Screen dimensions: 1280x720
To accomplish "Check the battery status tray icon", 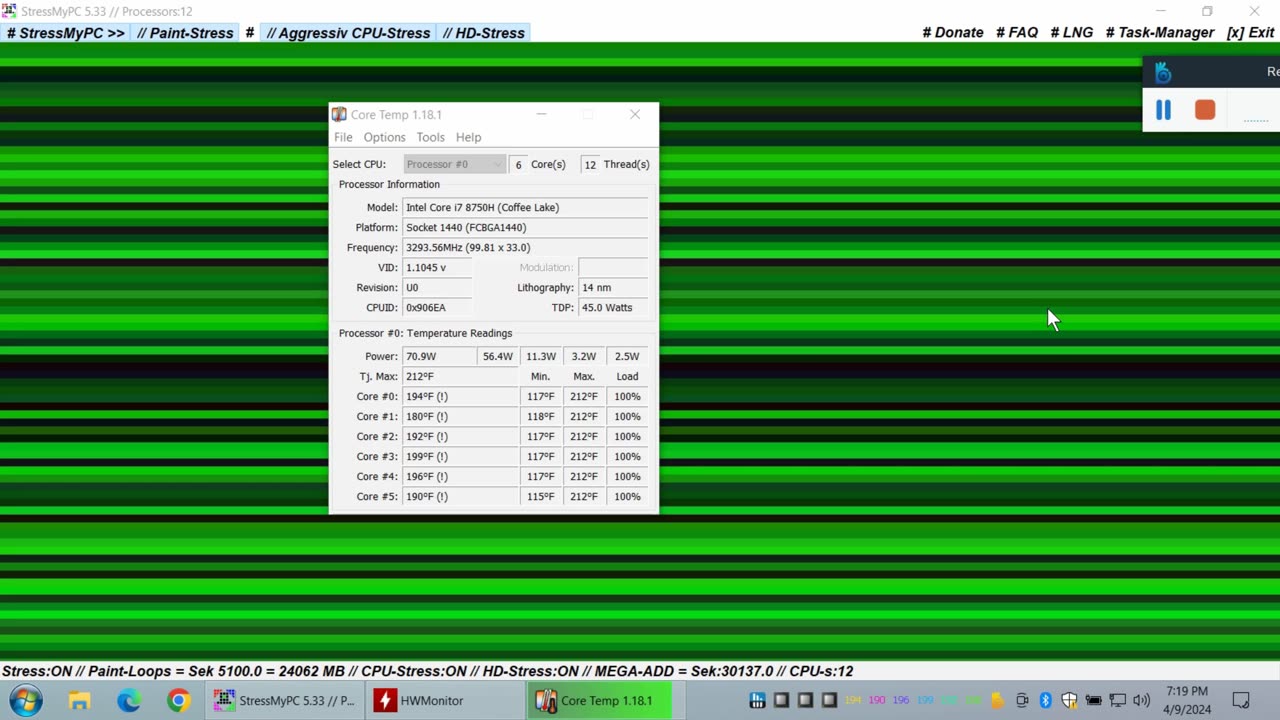I will [1093, 700].
